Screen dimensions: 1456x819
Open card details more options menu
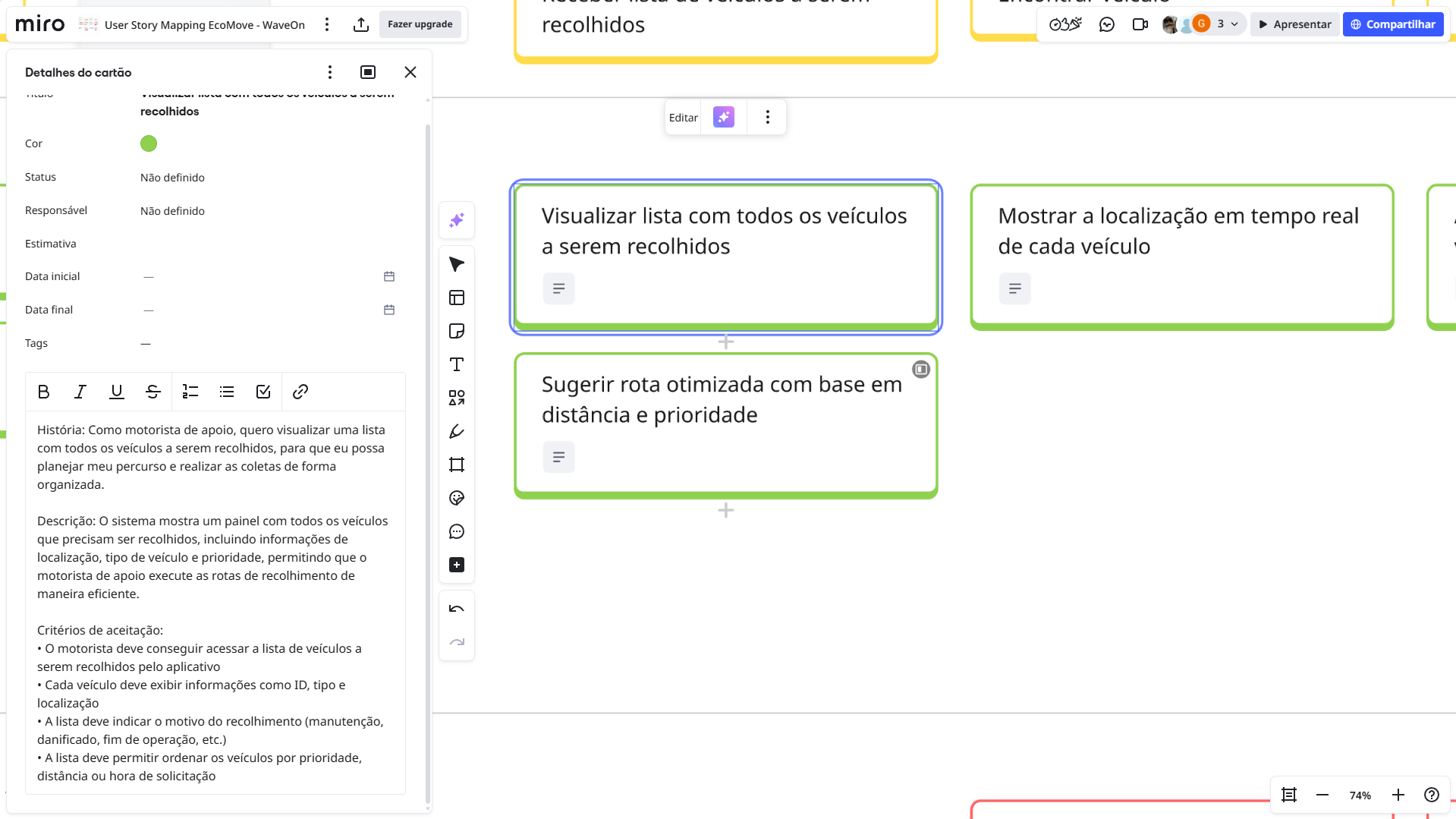tap(329, 72)
